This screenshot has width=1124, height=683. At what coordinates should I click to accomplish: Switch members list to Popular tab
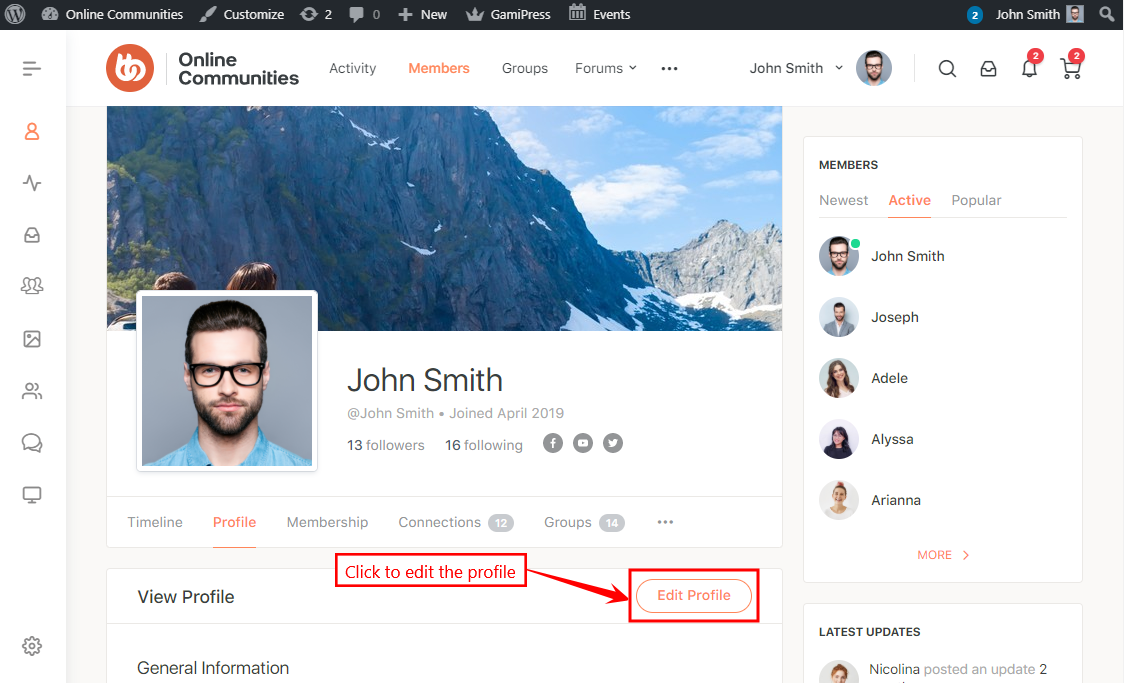click(x=976, y=200)
